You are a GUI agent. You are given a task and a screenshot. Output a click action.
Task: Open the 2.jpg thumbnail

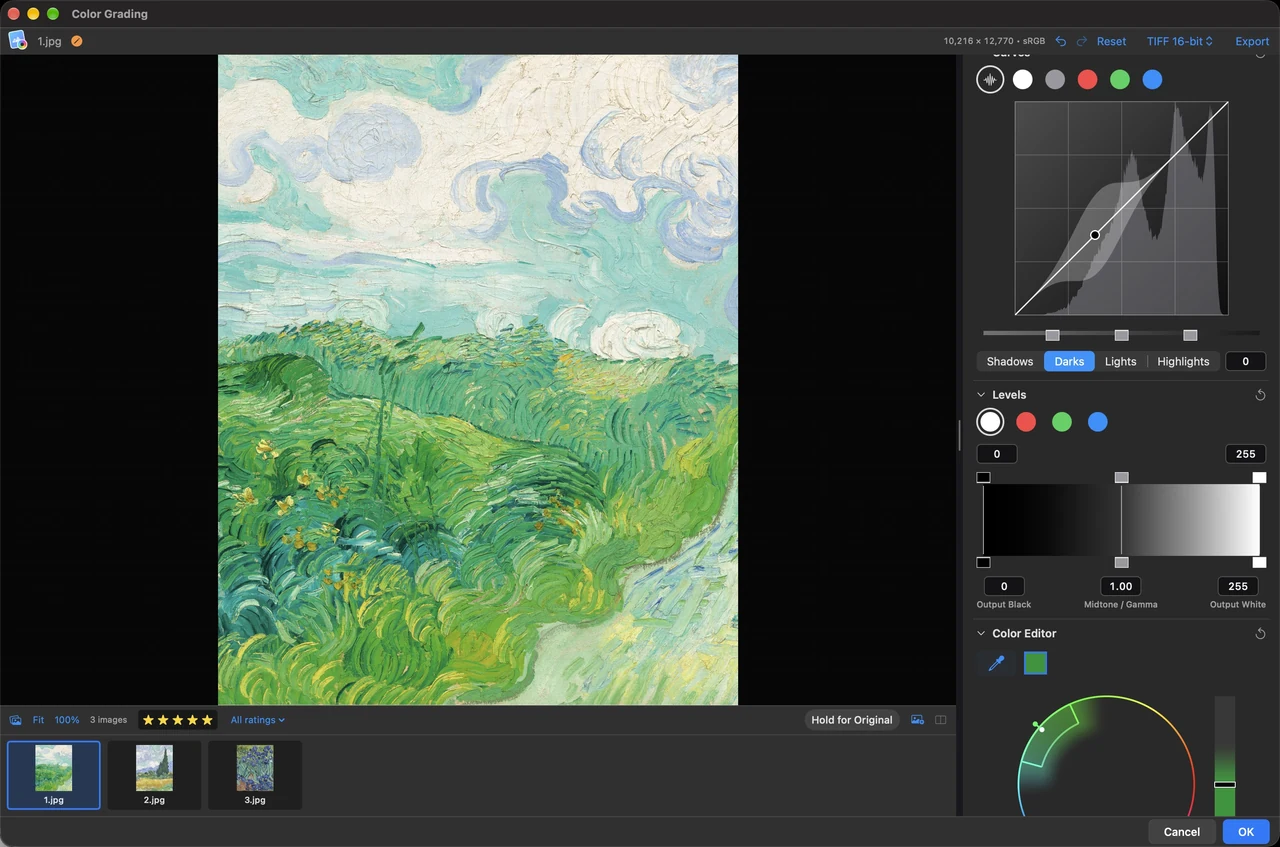154,775
